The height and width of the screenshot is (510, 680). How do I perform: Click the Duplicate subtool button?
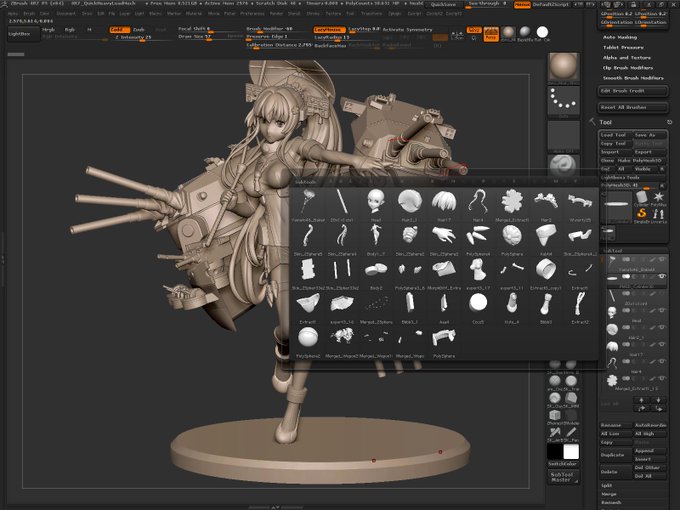coord(616,455)
